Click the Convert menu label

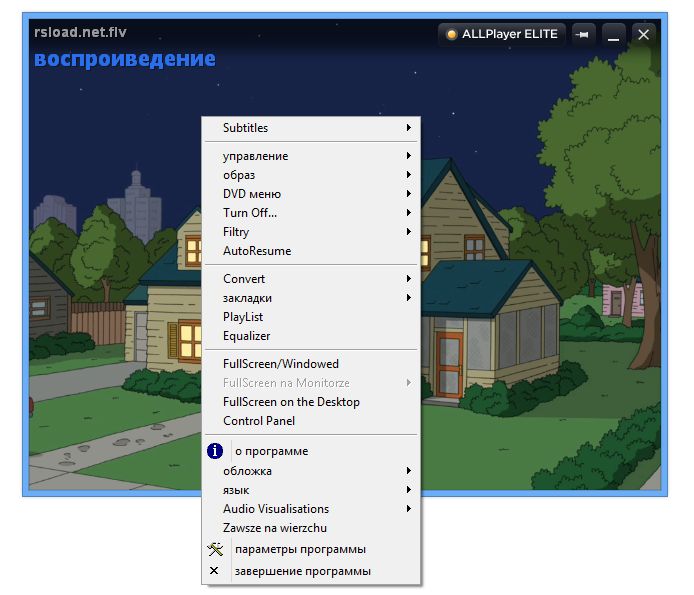[x=244, y=279]
